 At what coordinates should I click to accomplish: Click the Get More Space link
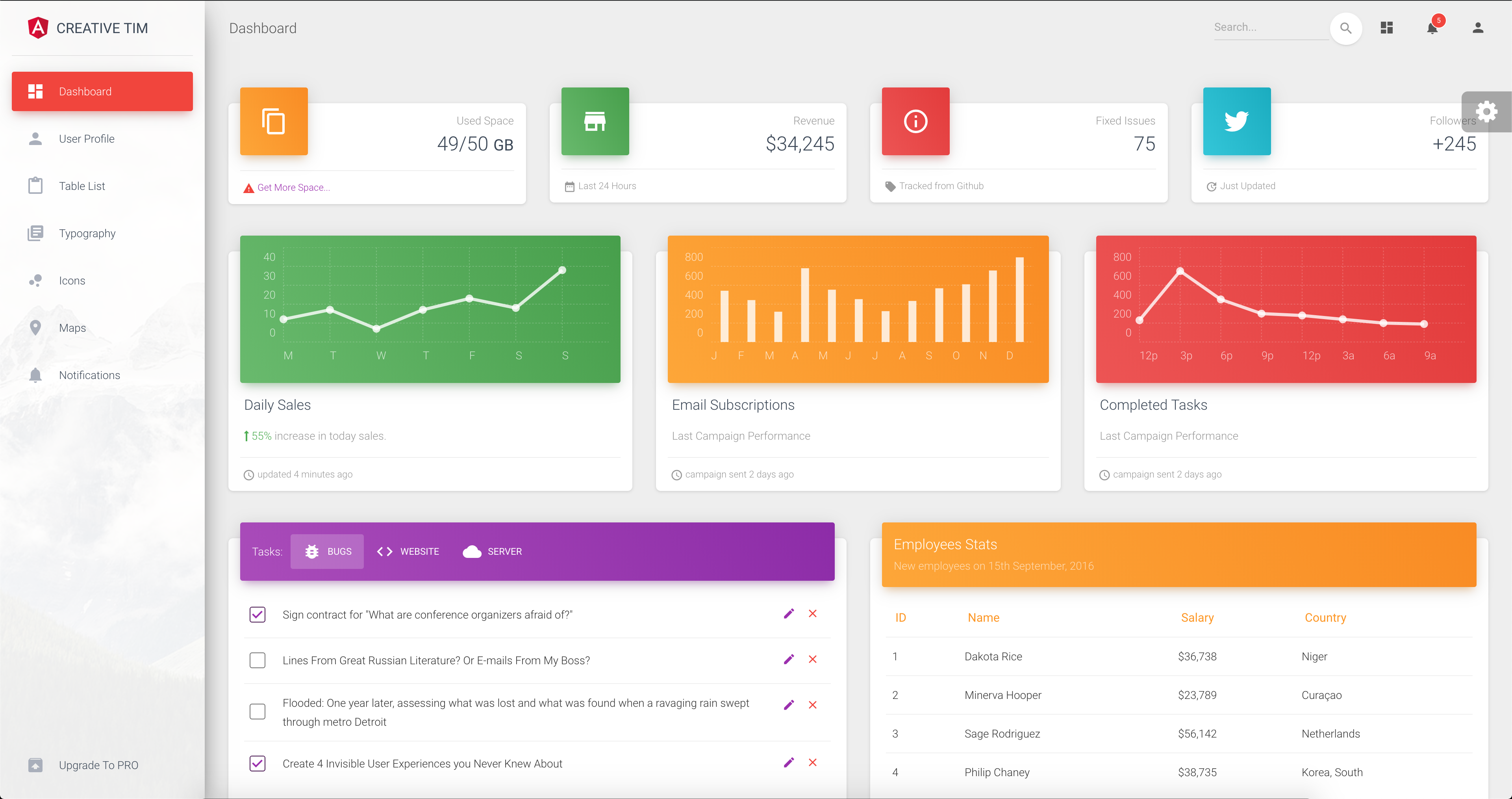coord(293,188)
